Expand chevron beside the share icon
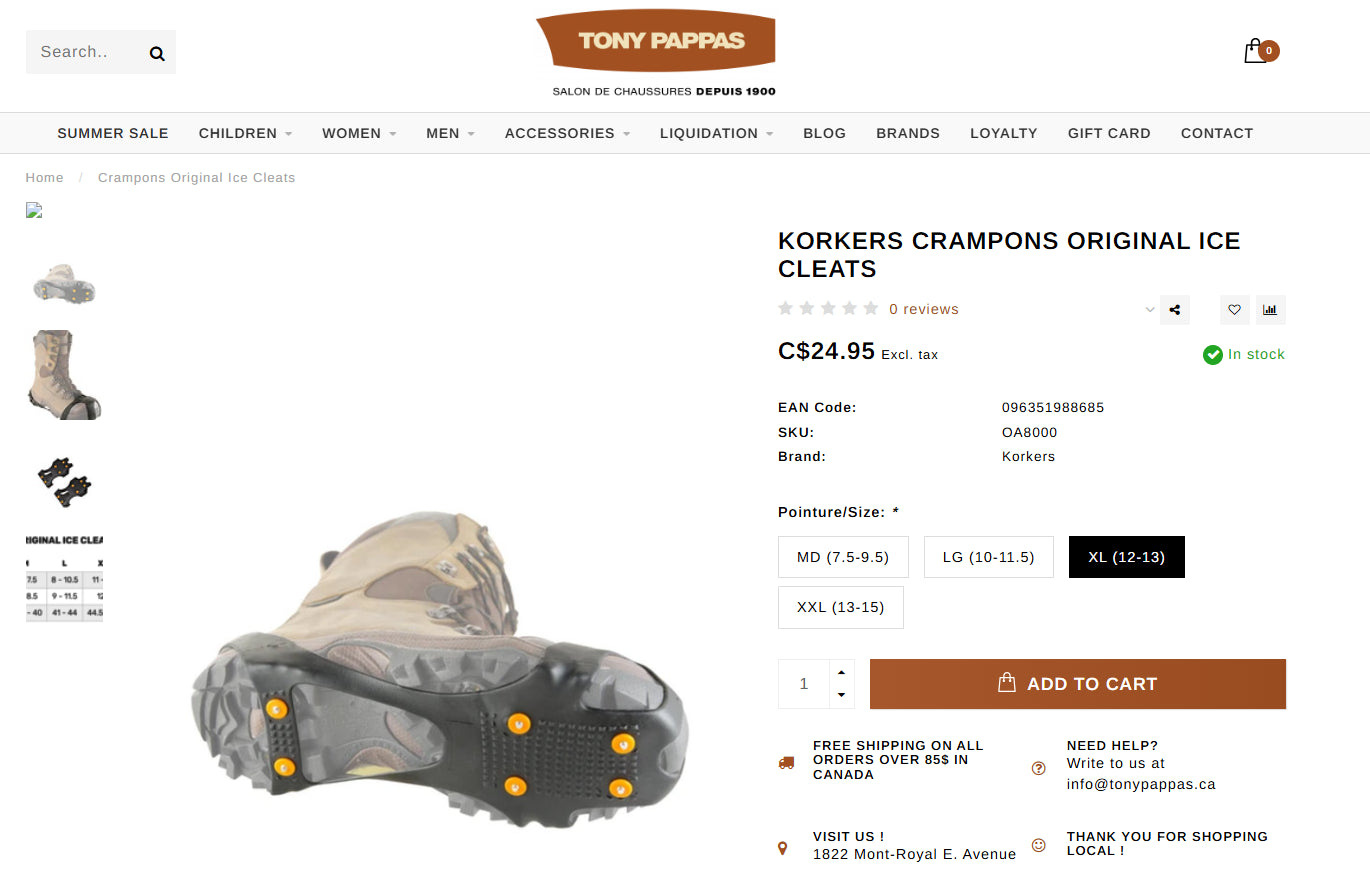Image resolution: width=1370 pixels, height=879 pixels. click(1150, 310)
